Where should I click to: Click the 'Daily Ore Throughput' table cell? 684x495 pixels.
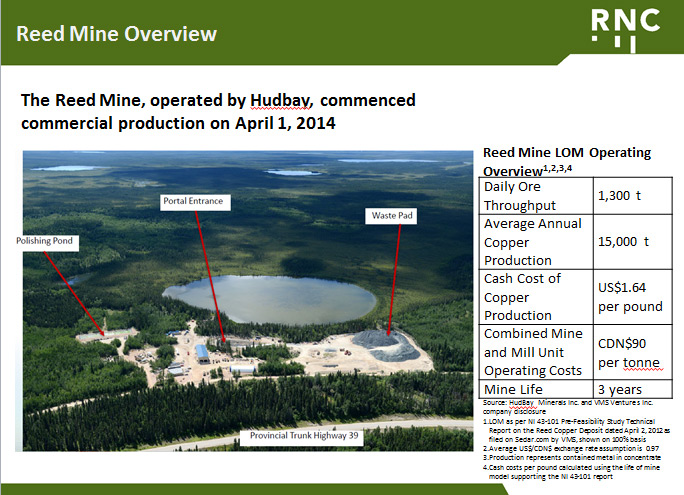(536, 196)
